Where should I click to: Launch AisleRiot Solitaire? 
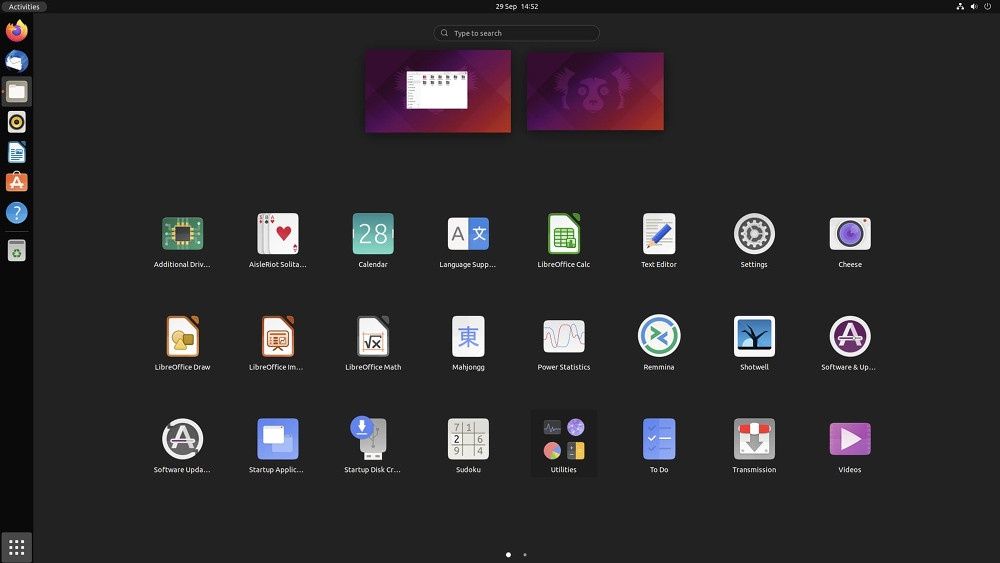[x=277, y=233]
